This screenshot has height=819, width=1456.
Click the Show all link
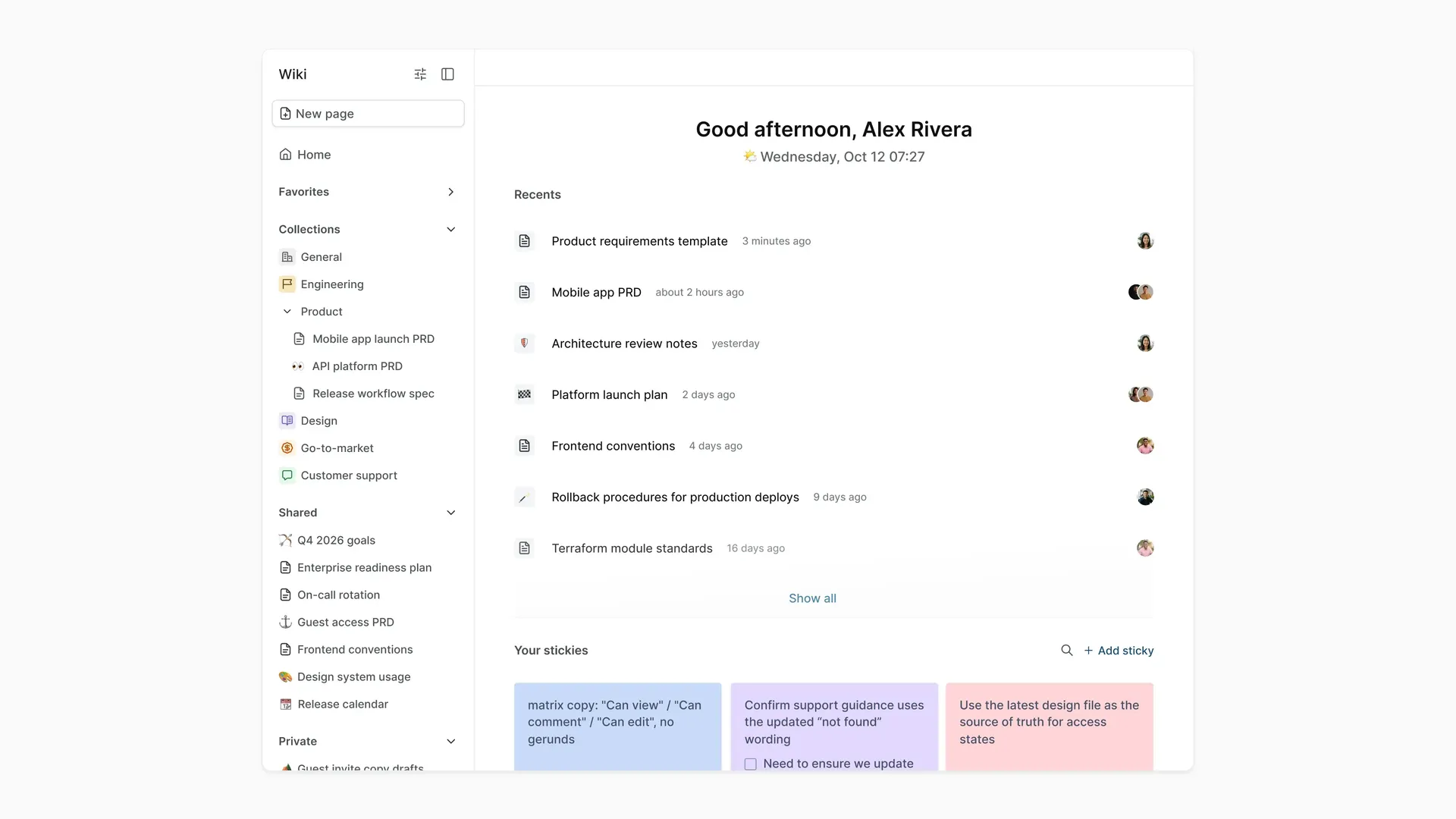coord(812,598)
